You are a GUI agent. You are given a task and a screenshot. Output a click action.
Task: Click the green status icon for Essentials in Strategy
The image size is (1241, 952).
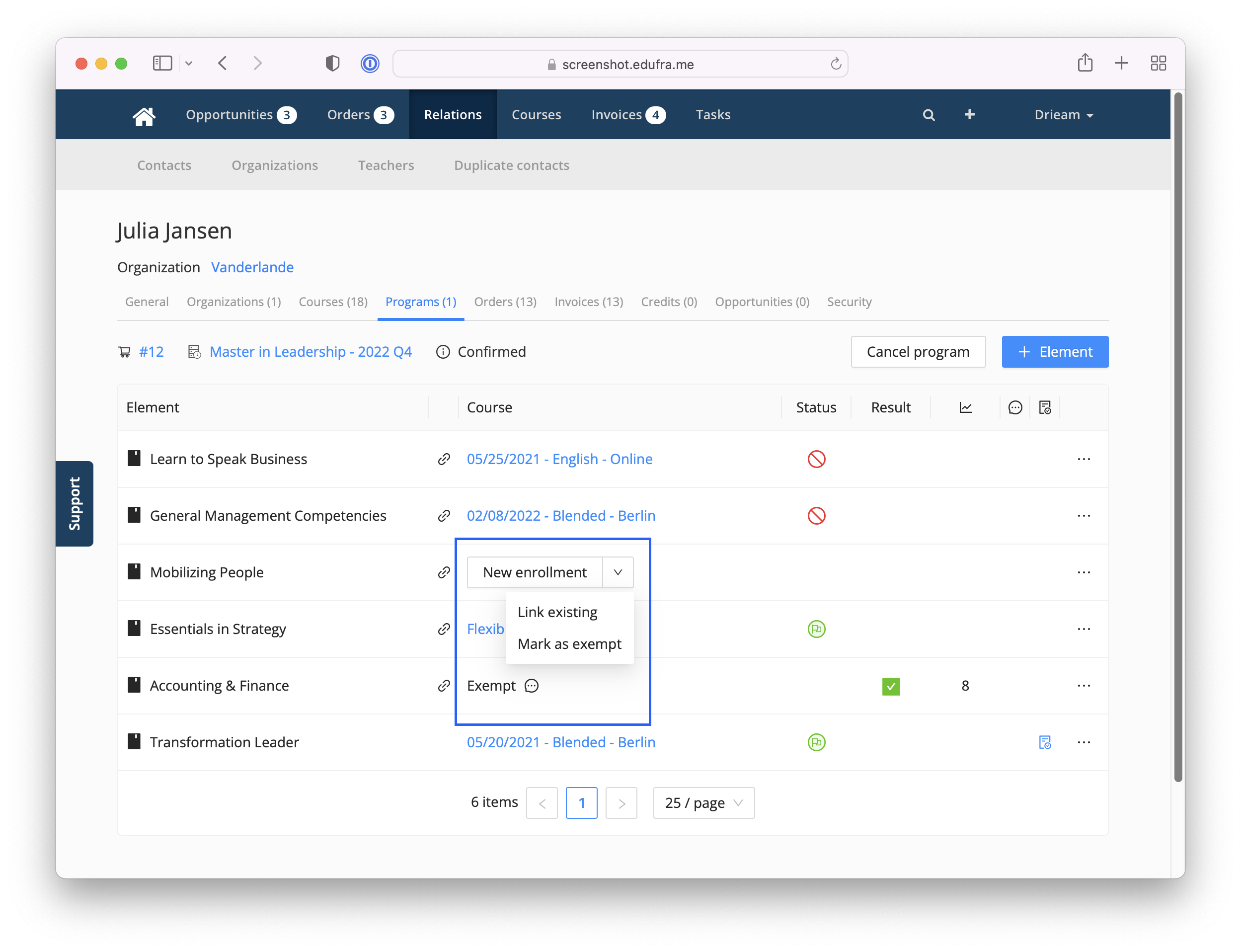816,629
